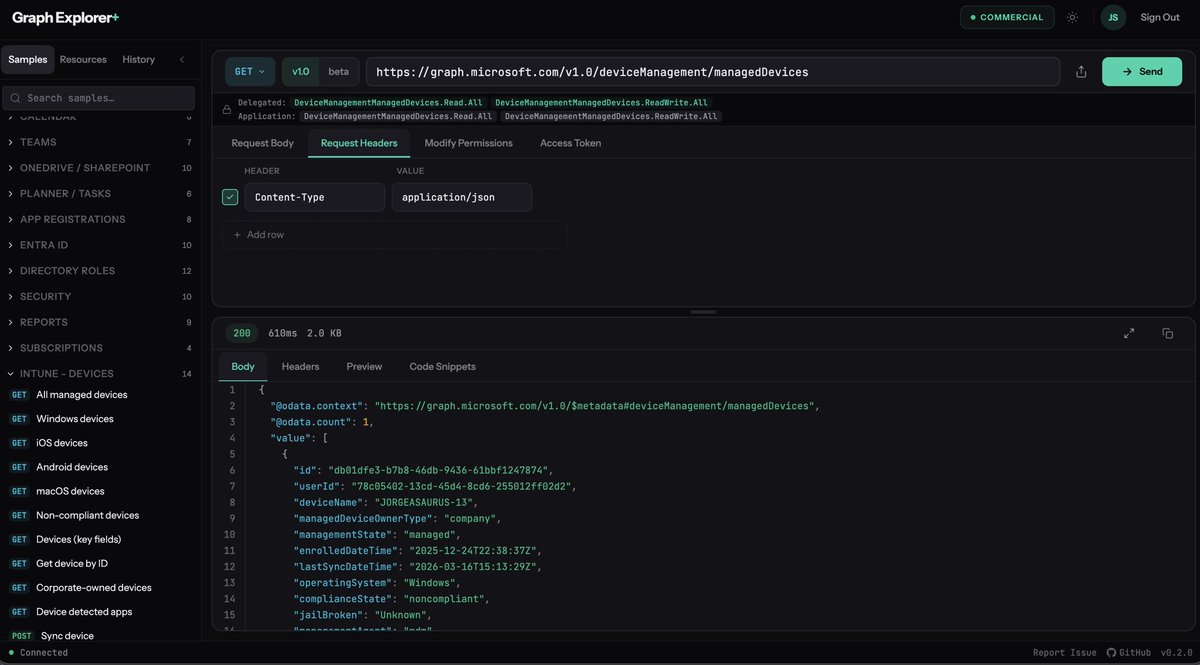
Task: Expand Entra ID category
Action: 100,245
